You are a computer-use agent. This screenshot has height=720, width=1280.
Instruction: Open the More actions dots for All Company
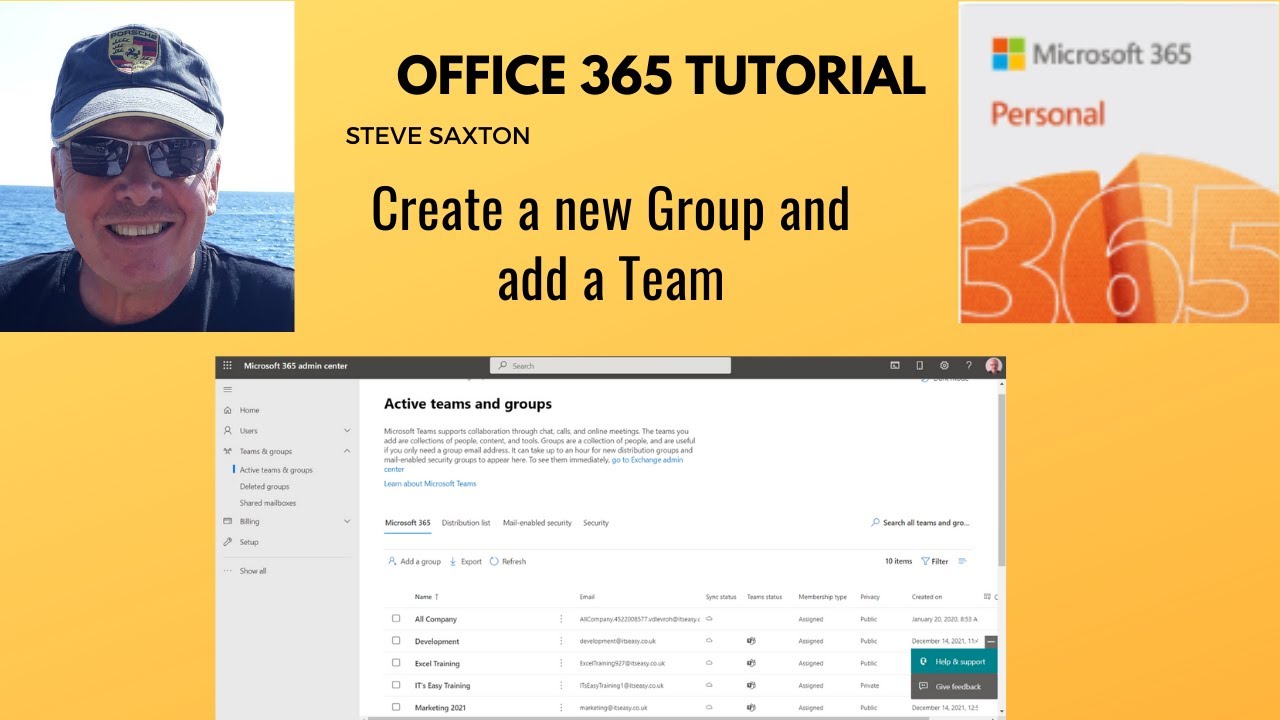[561, 619]
